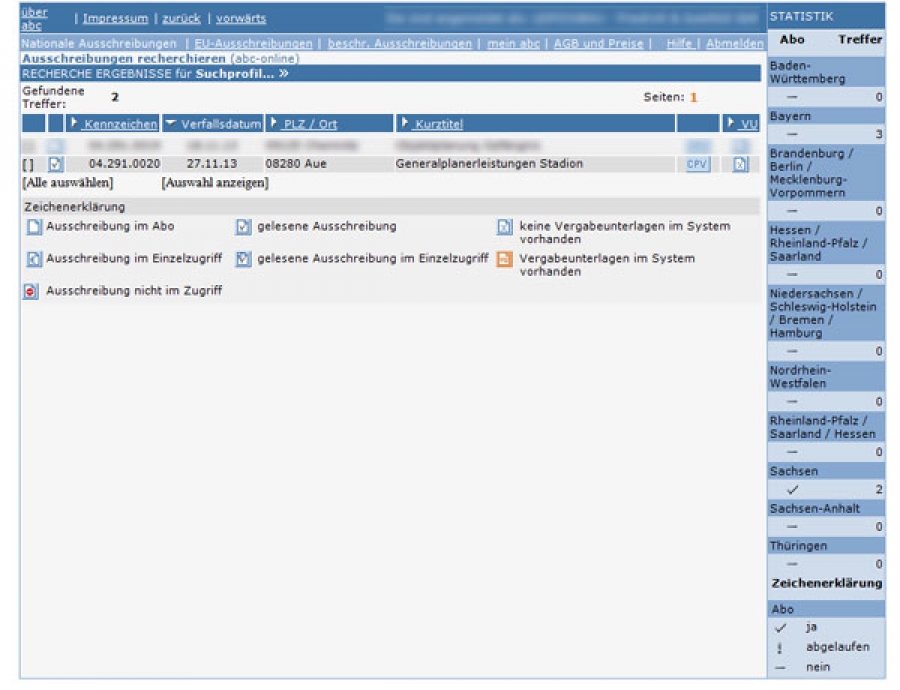
Task: Click location 08280 Aue
Action: [296, 164]
